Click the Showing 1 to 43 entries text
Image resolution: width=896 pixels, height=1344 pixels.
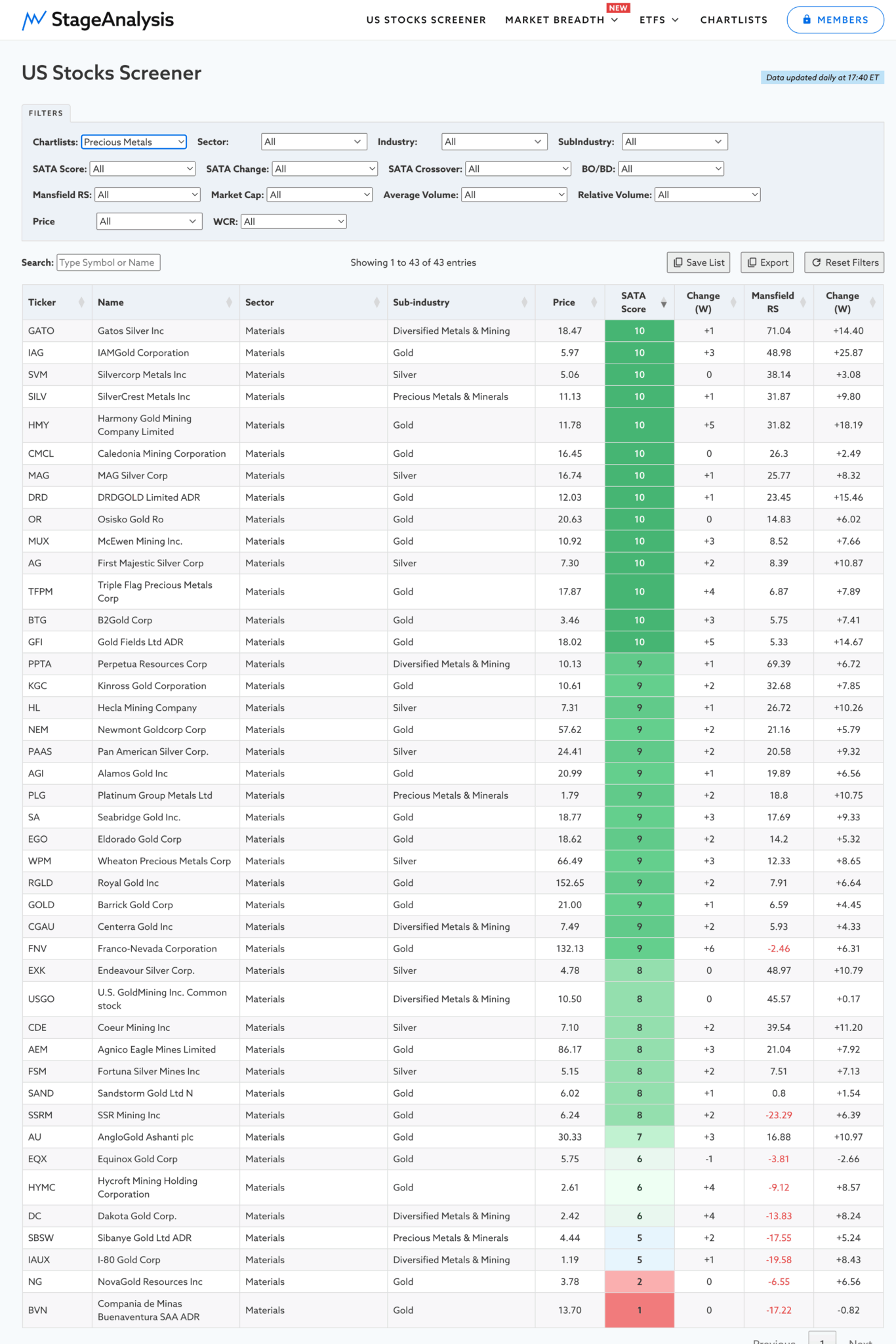click(413, 262)
